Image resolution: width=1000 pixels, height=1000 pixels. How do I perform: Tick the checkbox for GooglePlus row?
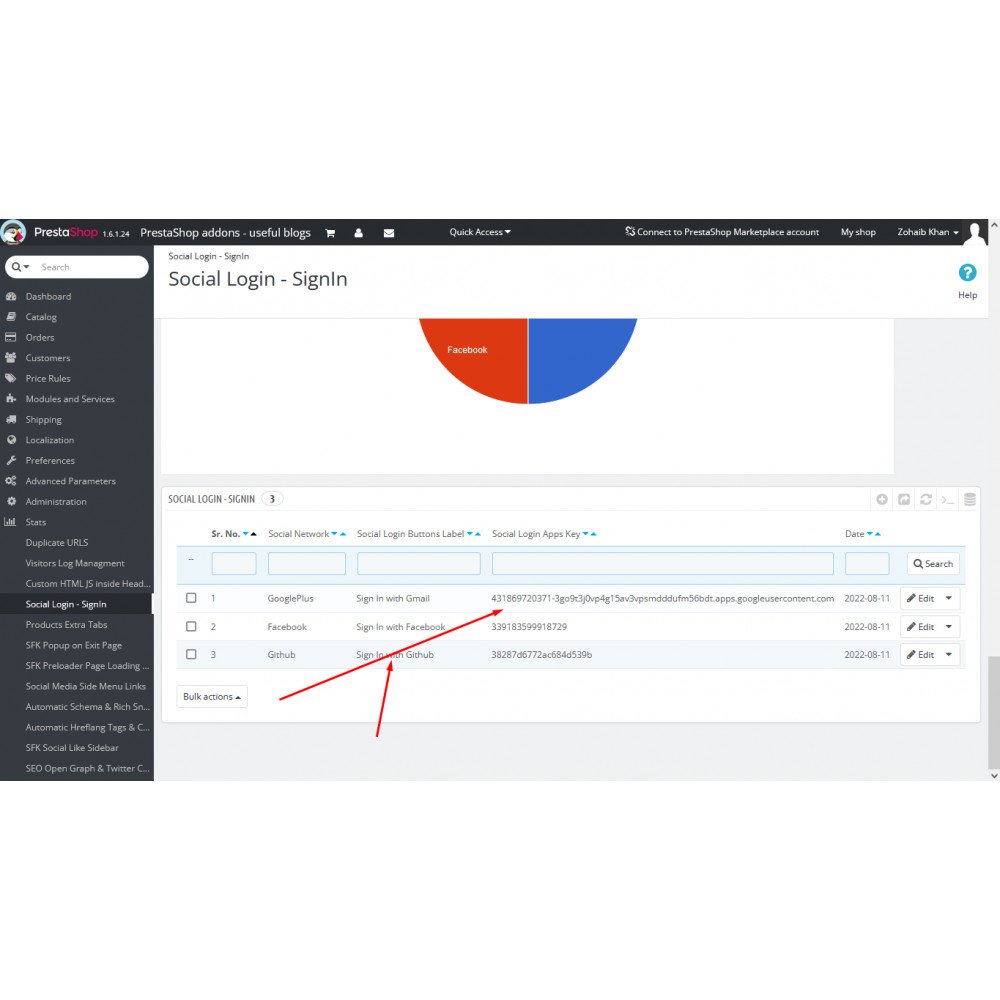point(191,598)
